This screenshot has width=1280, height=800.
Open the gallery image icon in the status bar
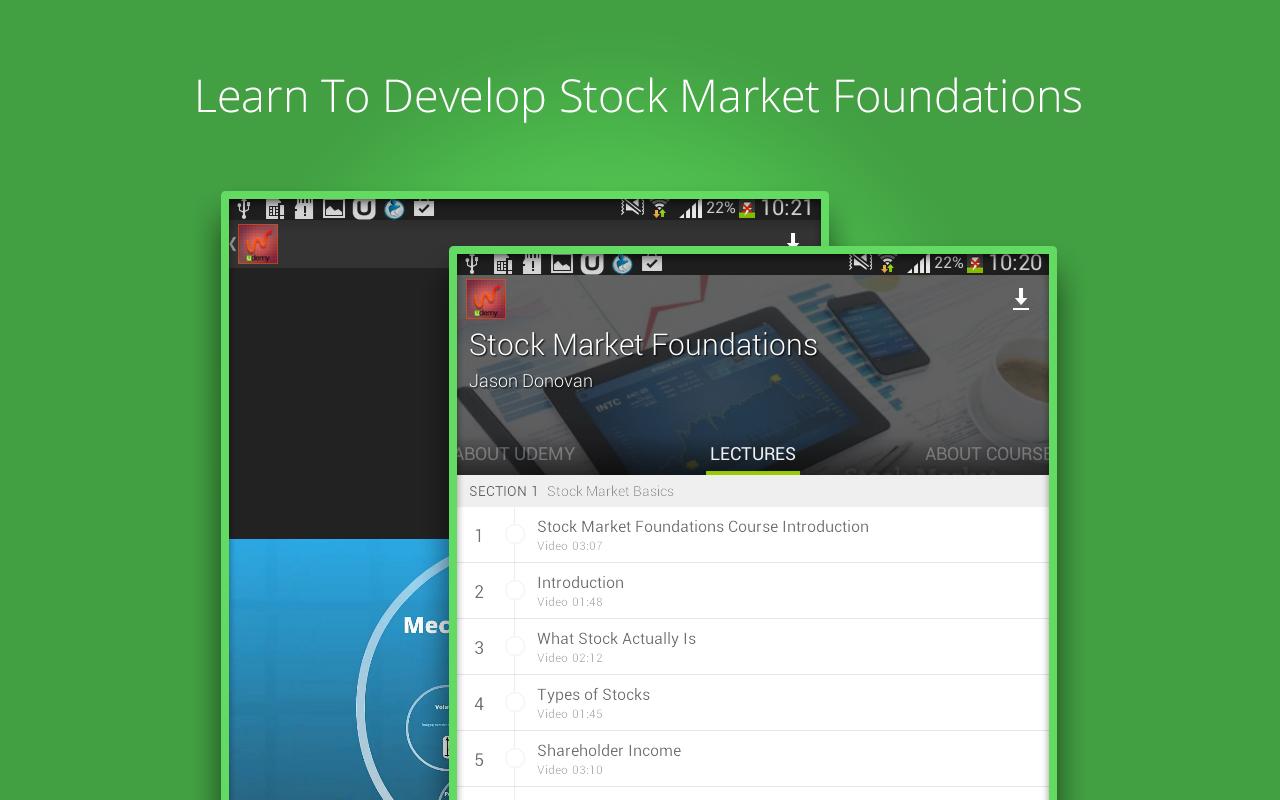(x=563, y=264)
